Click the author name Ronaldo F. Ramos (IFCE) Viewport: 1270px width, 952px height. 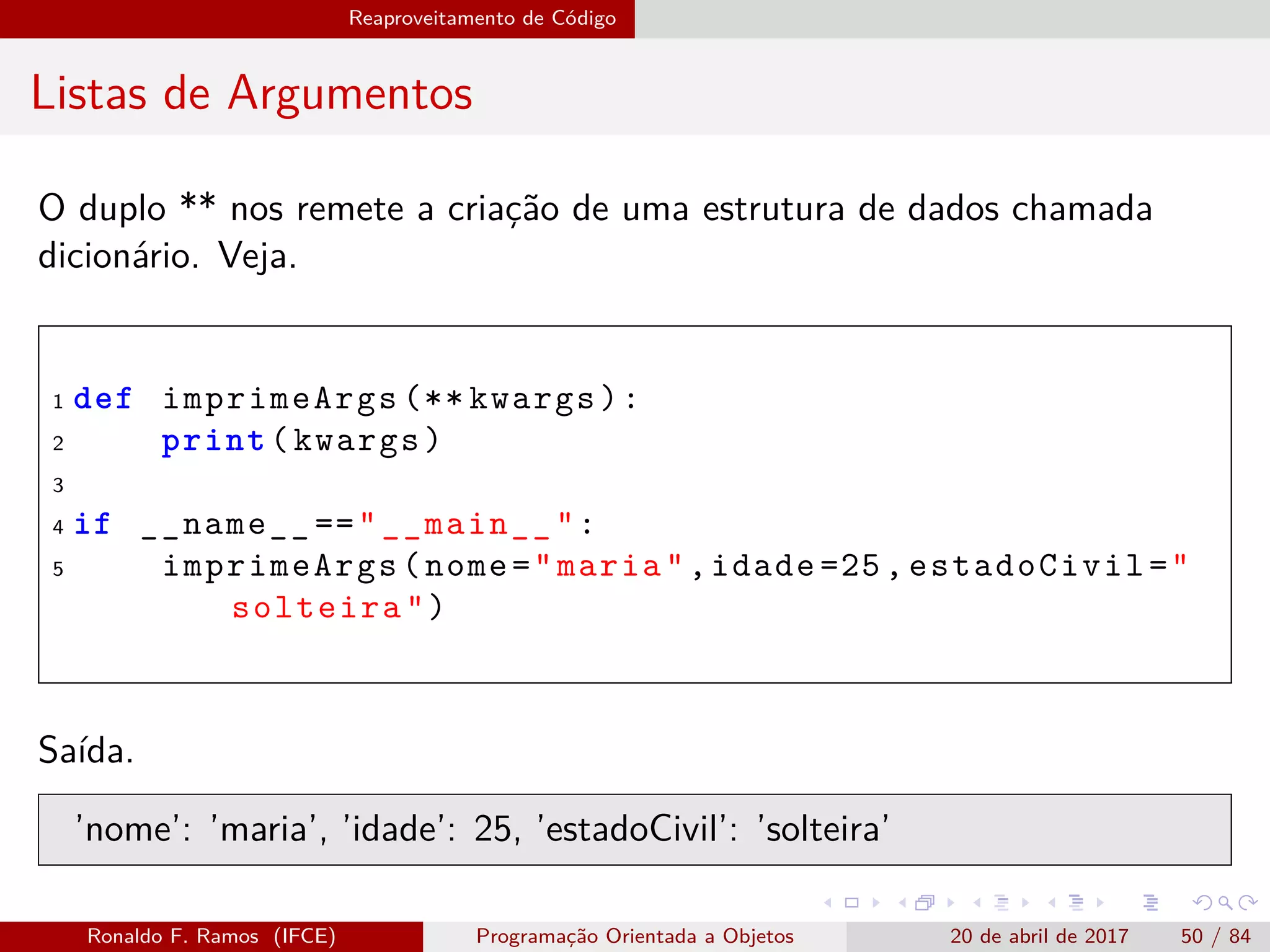coord(211,936)
